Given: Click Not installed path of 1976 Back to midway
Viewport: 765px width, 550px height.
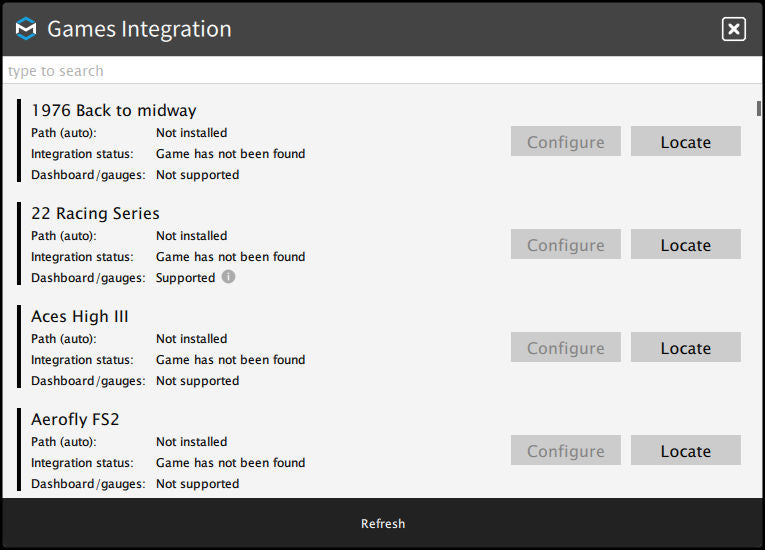Looking at the screenshot, I should point(191,133).
